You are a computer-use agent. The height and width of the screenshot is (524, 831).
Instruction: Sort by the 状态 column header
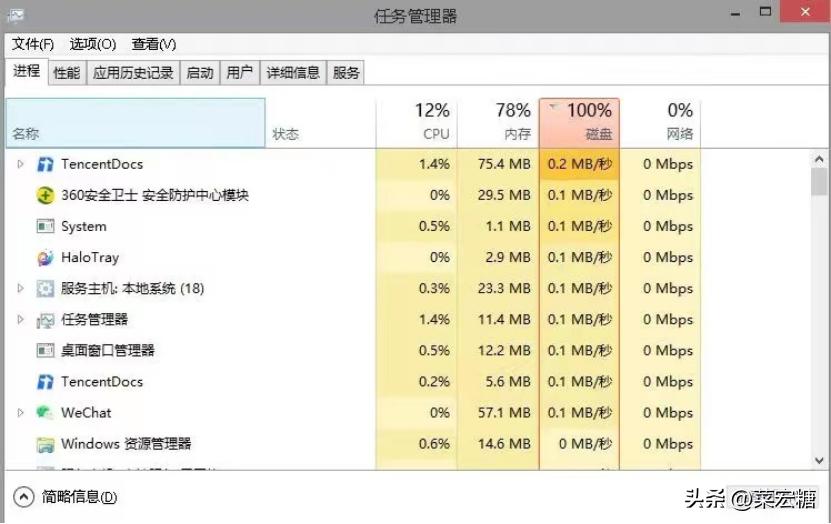click(x=320, y=122)
